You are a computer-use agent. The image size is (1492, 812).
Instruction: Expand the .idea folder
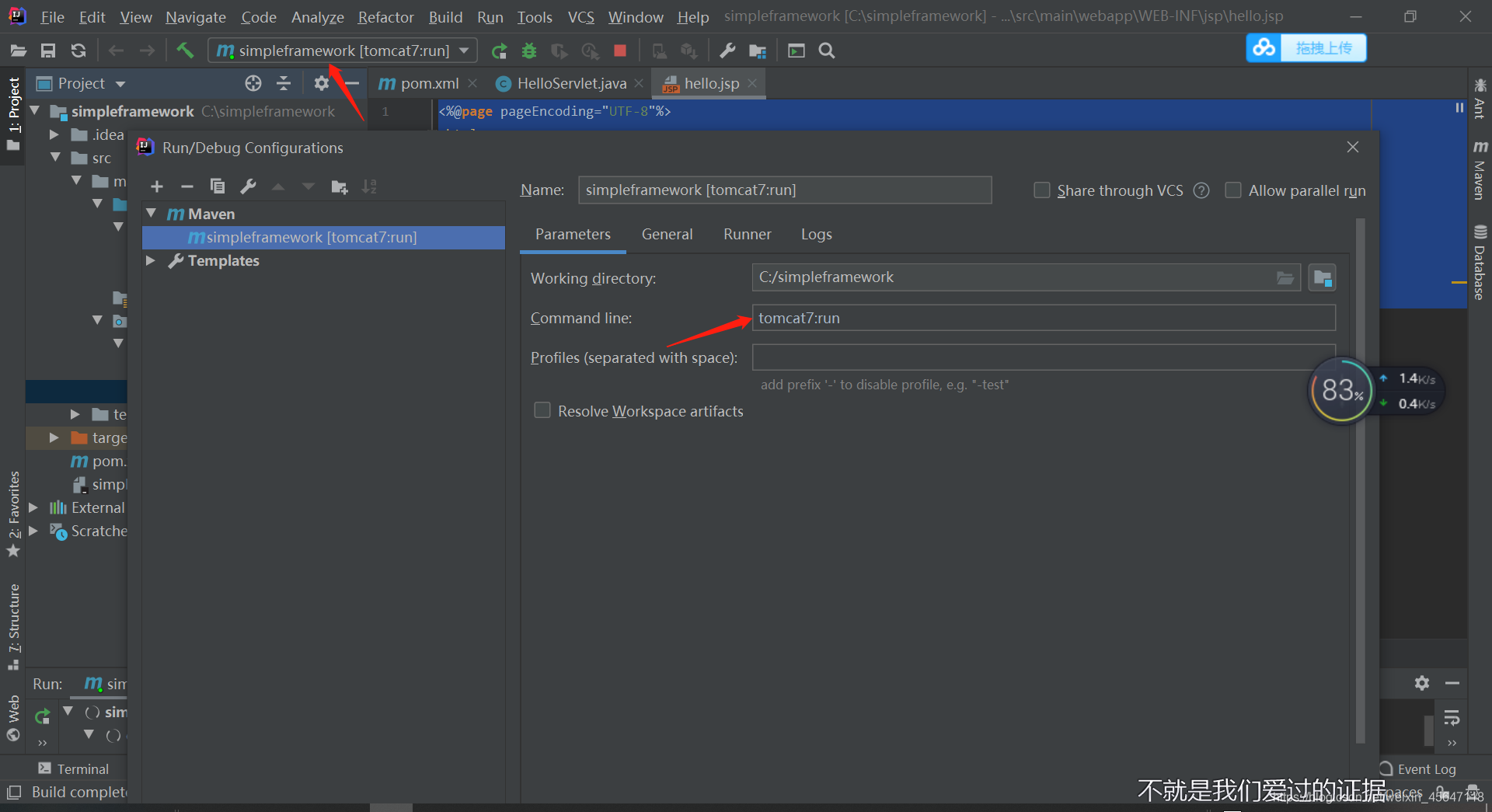tap(54, 134)
